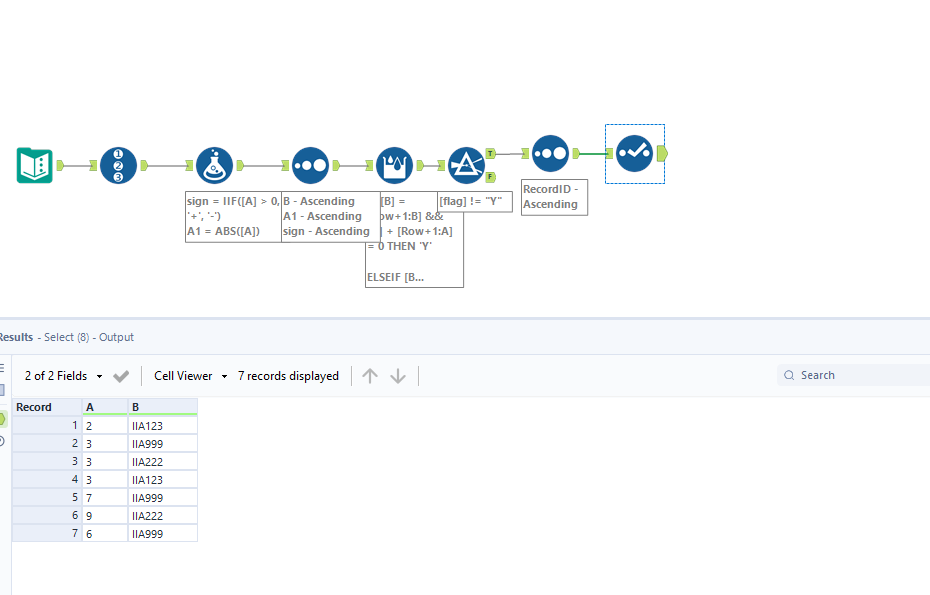Click A value 9 in record 6

[105, 516]
